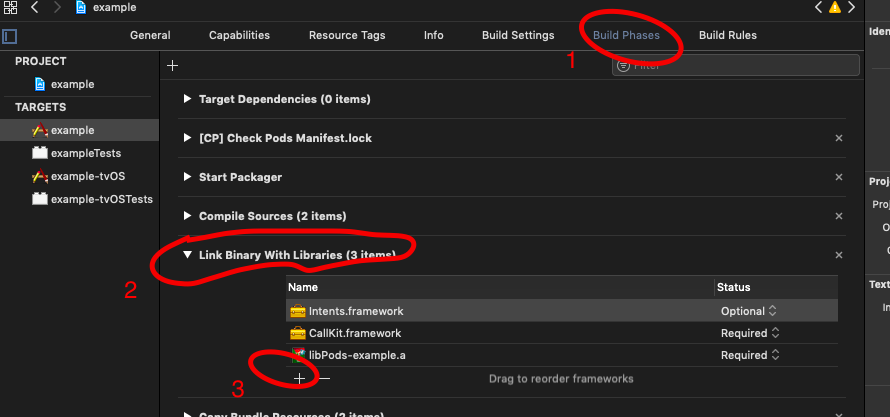Select the CallKit.framework row
This screenshot has width=890, height=417.
562,333
